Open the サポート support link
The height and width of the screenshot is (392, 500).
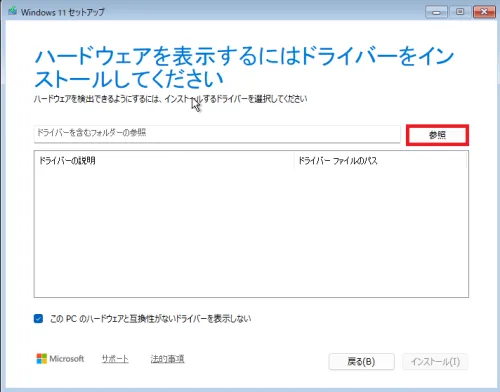coord(115,359)
